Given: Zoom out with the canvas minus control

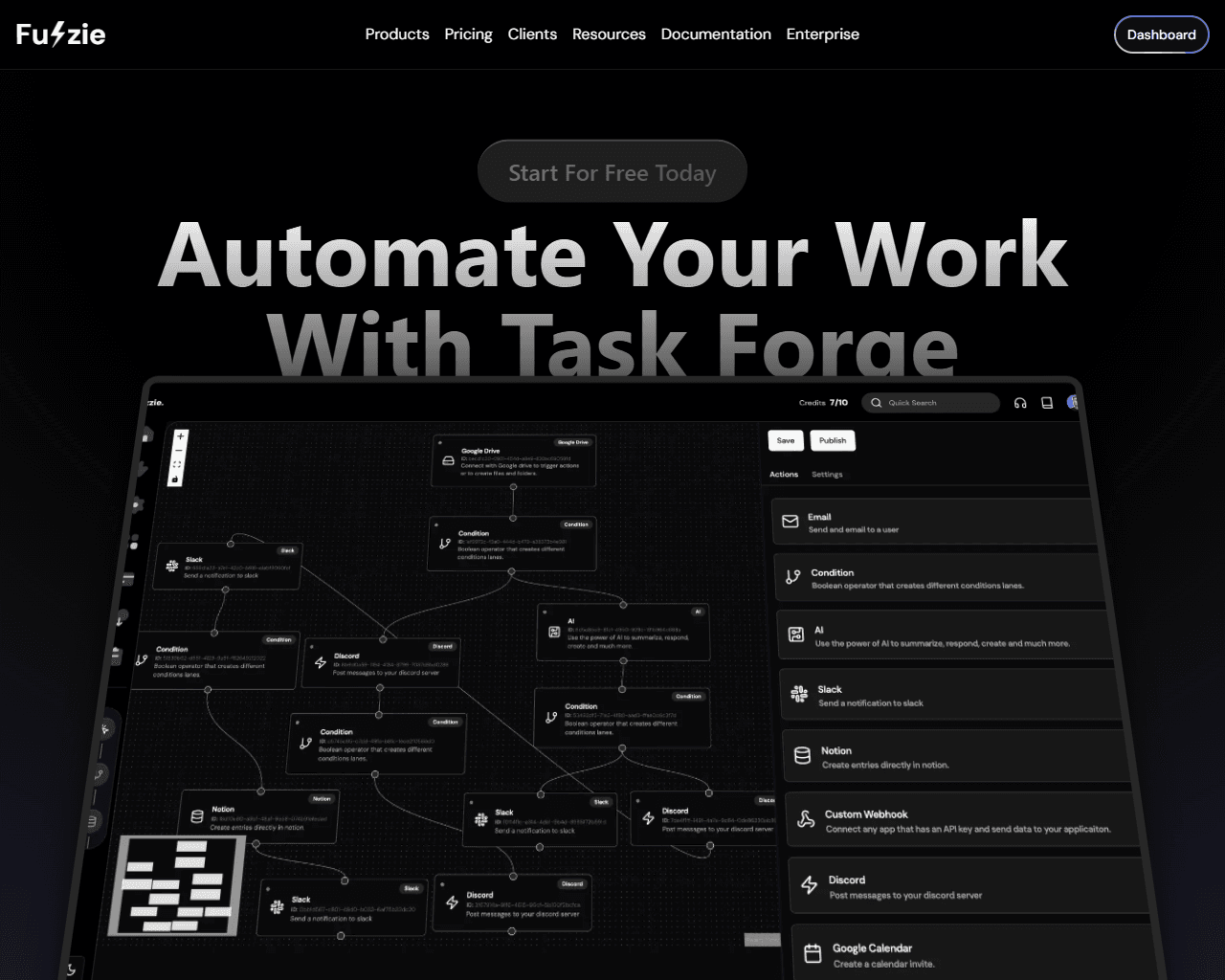Looking at the screenshot, I should tap(179, 450).
